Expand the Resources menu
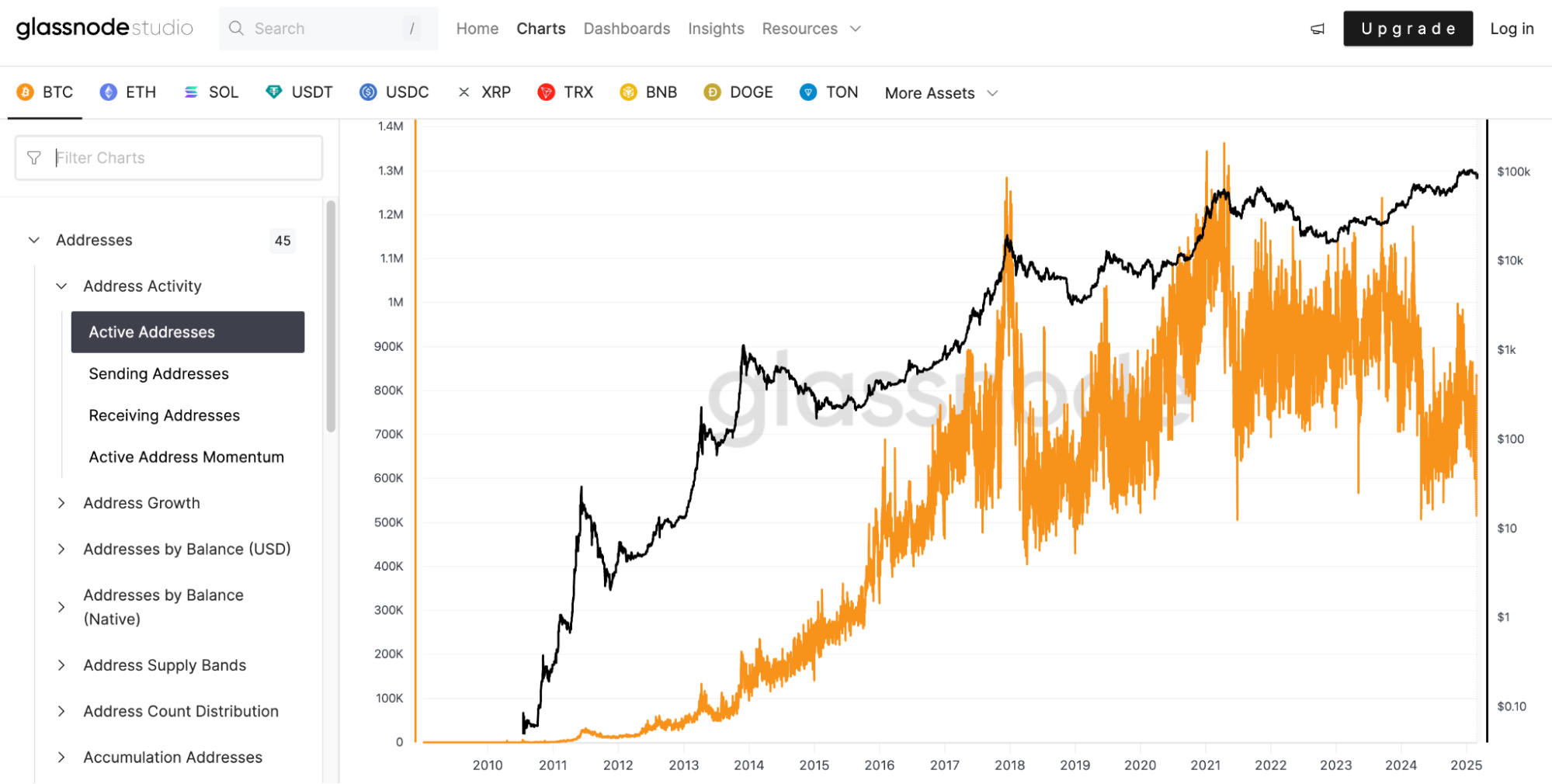This screenshot has width=1552, height=784. coord(811,29)
